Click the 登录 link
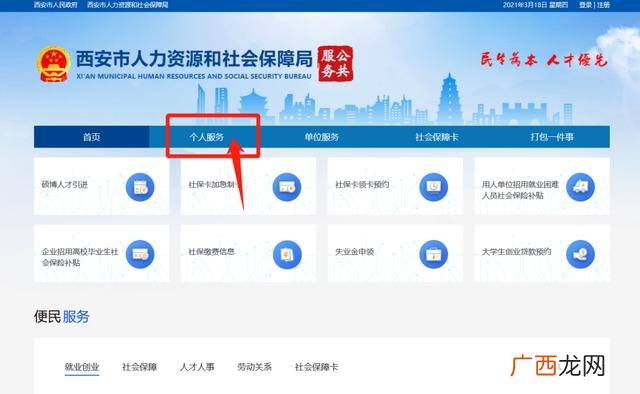Screen dimensions: 640x394 (585, 5)
